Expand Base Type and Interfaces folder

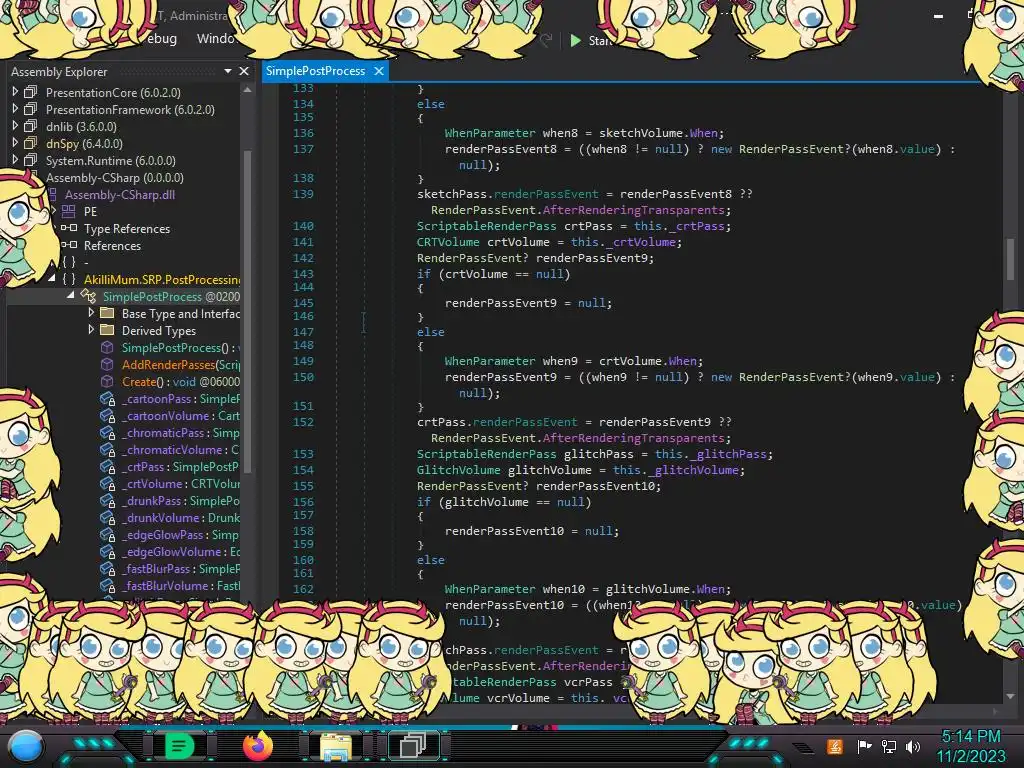91,313
